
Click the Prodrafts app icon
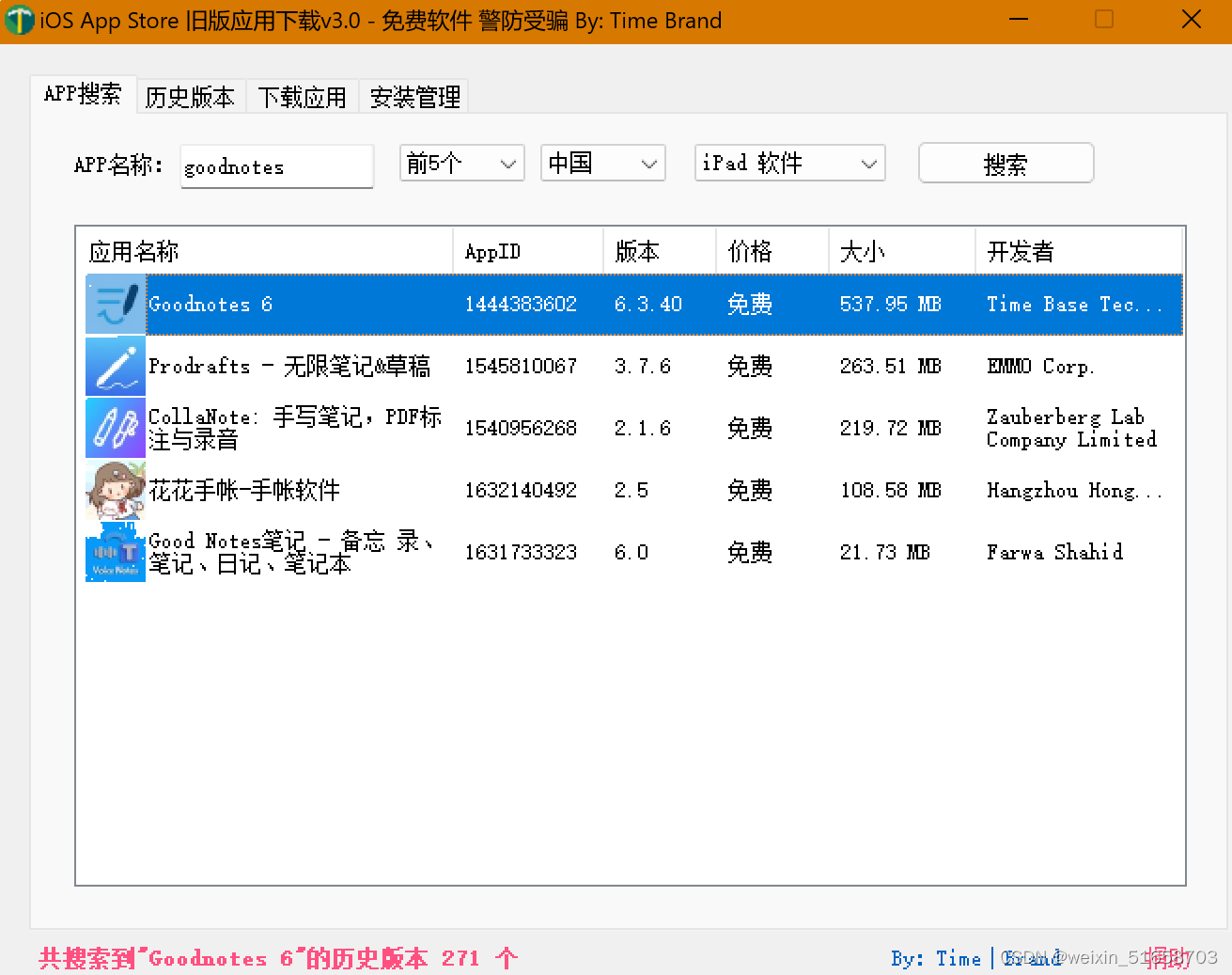pyautogui.click(x=116, y=366)
